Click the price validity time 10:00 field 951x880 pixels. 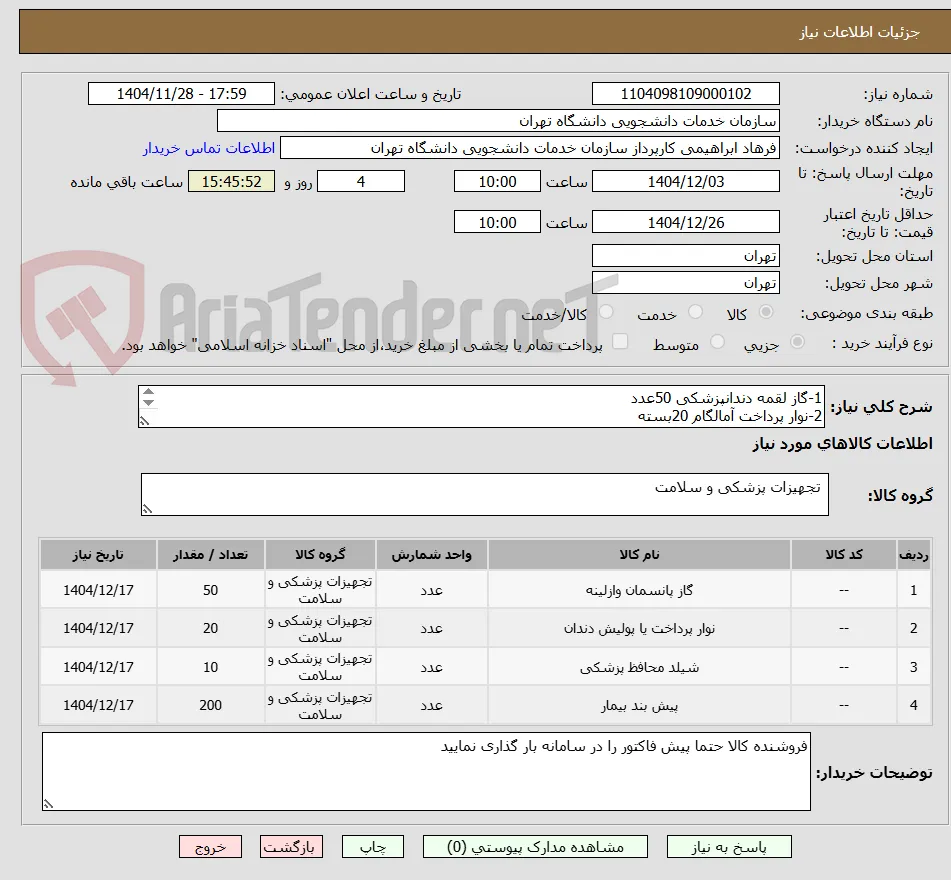pyautogui.click(x=497, y=222)
